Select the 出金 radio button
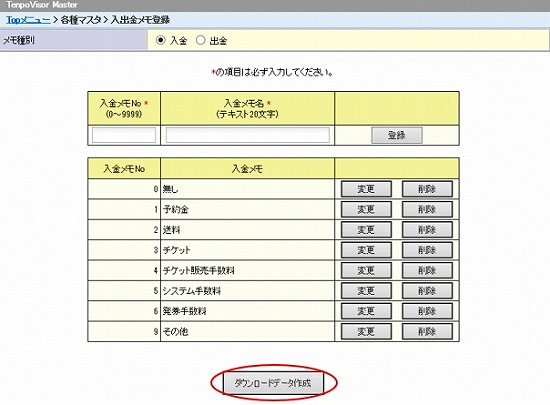This screenshot has width=550, height=405. (200, 40)
